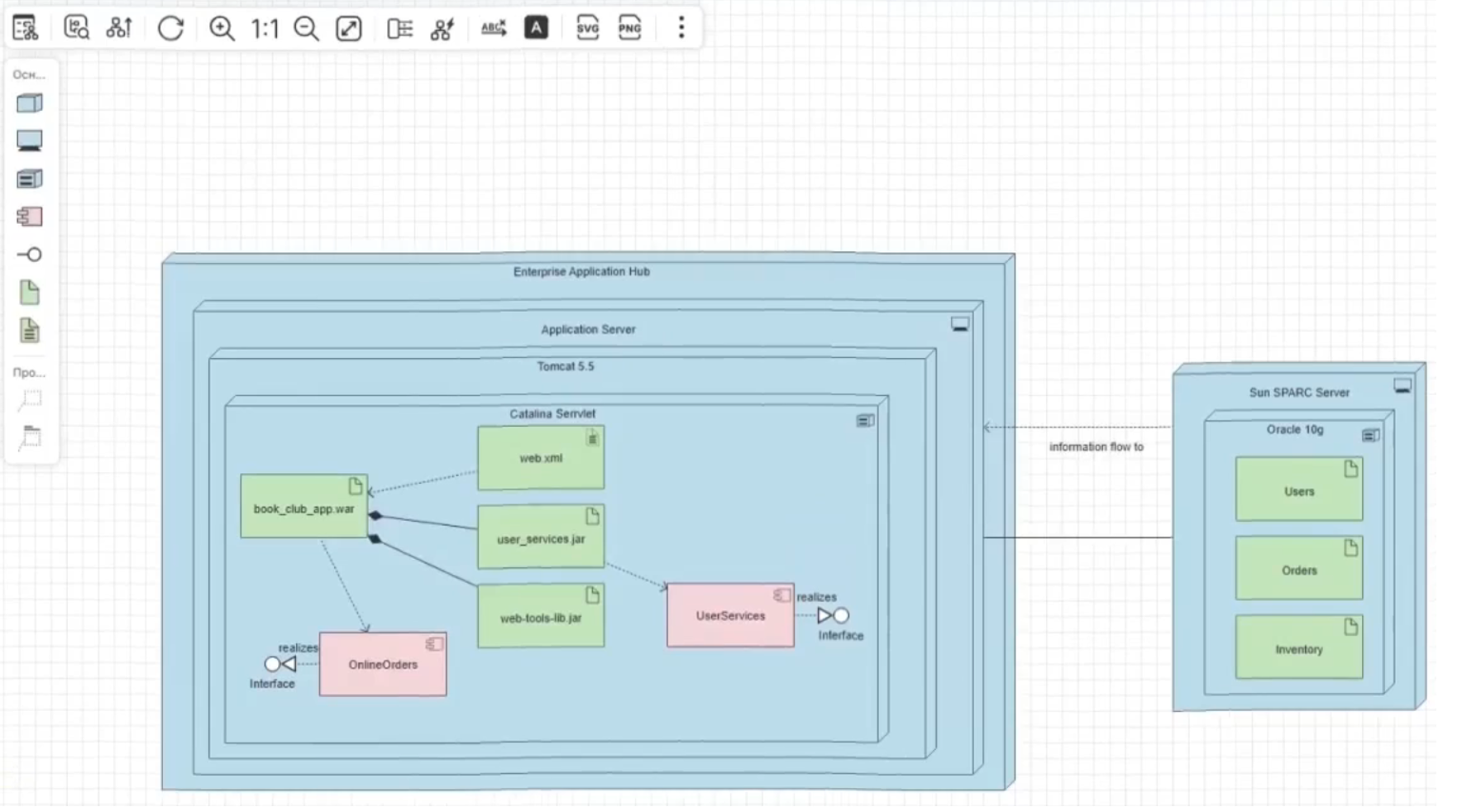Select the Inventory artifact in Oracle 10g

coord(1298,649)
